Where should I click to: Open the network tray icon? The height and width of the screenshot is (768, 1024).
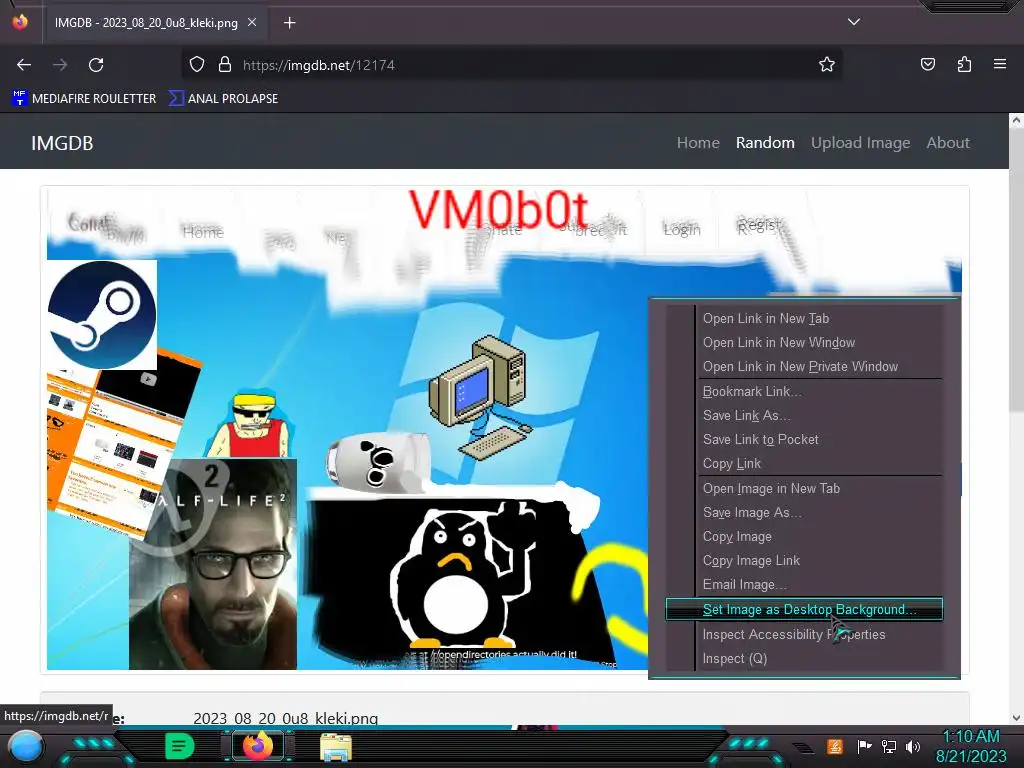(889, 746)
